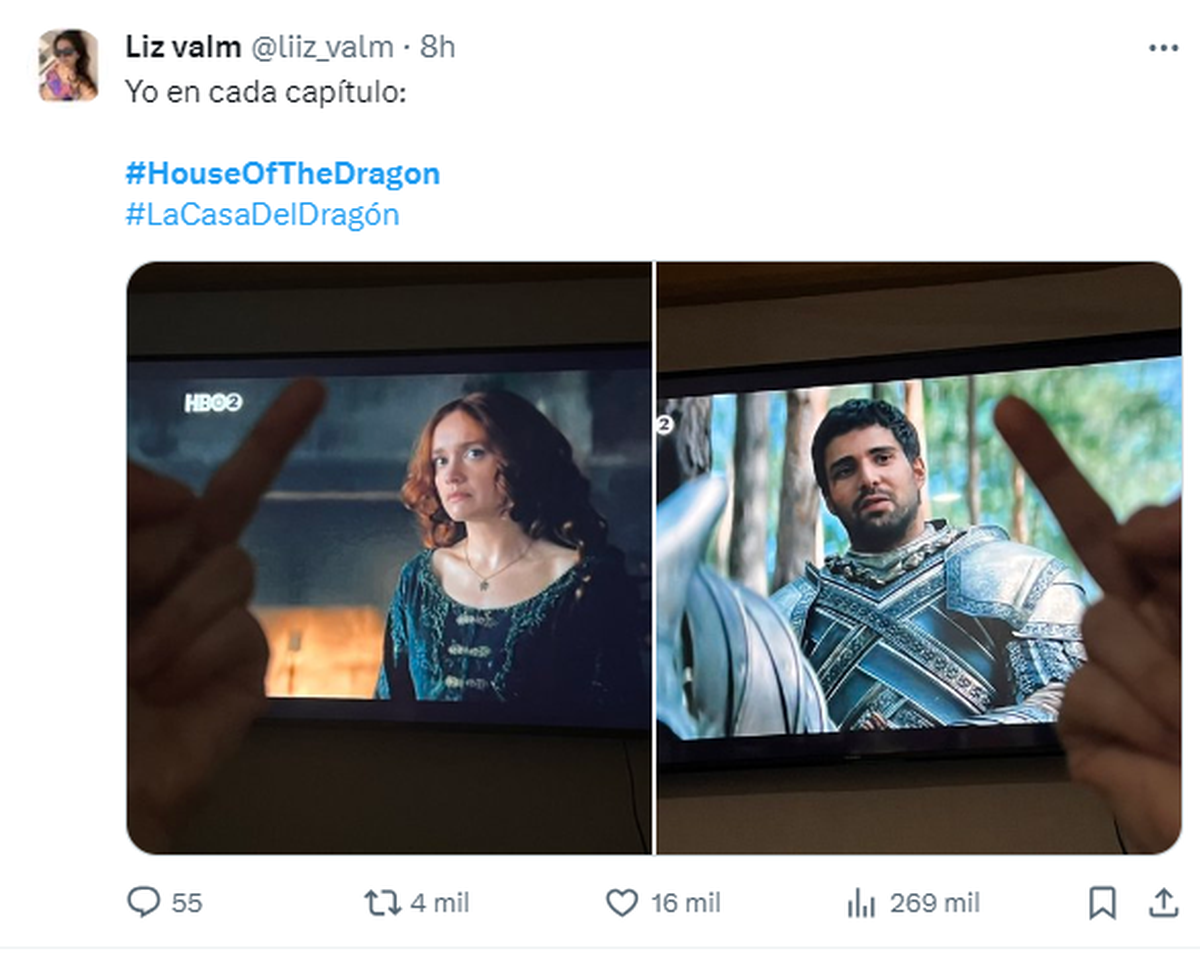Screen dimensions: 1200x957
Task: Open the #LaCasaDelDragón hashtag
Action: pyautogui.click(x=262, y=214)
